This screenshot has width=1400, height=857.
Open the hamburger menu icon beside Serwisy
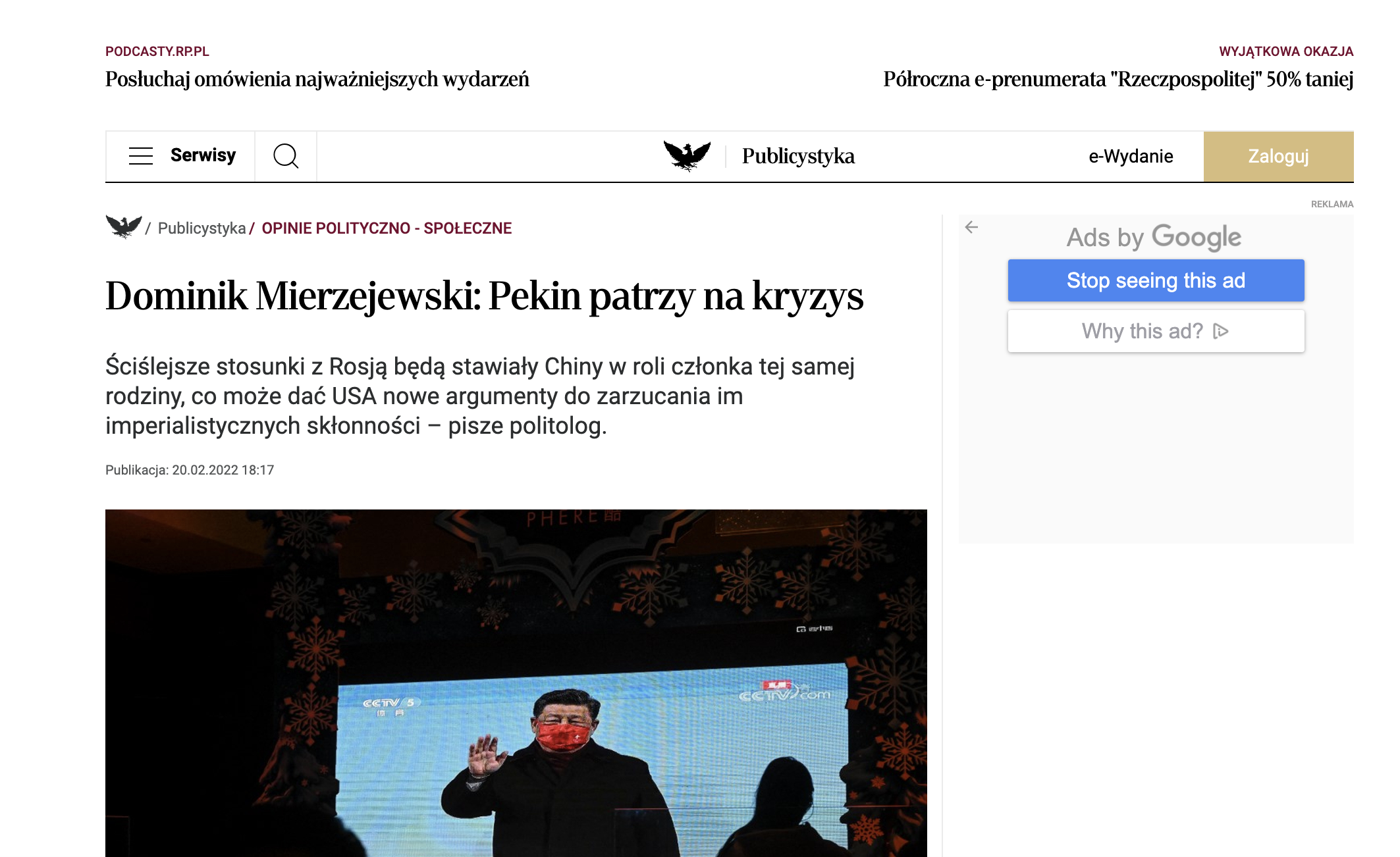[141, 156]
